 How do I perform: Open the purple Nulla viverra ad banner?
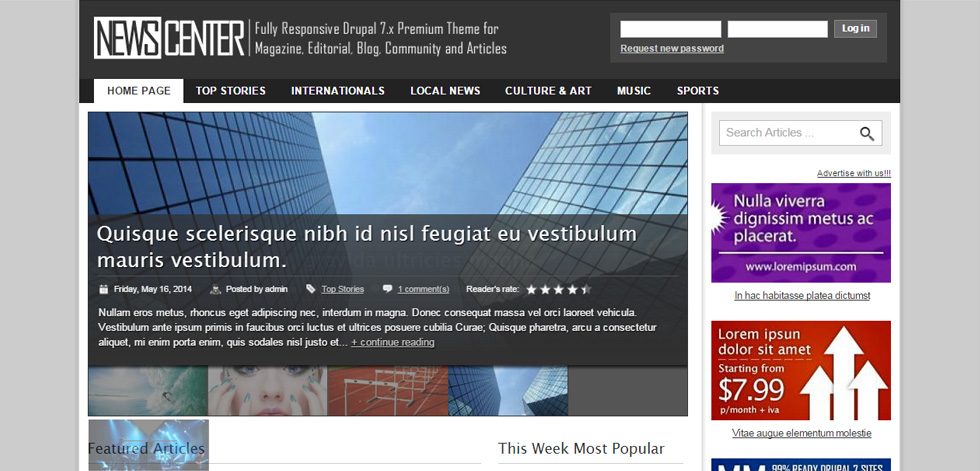[801, 232]
